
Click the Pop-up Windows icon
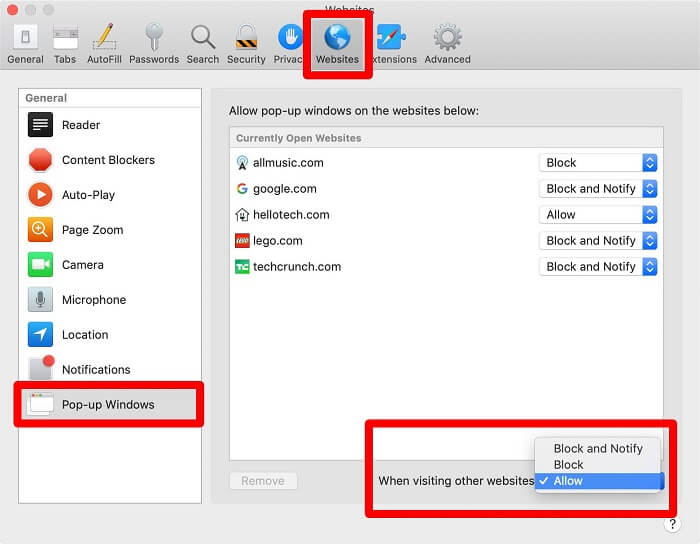(x=40, y=404)
